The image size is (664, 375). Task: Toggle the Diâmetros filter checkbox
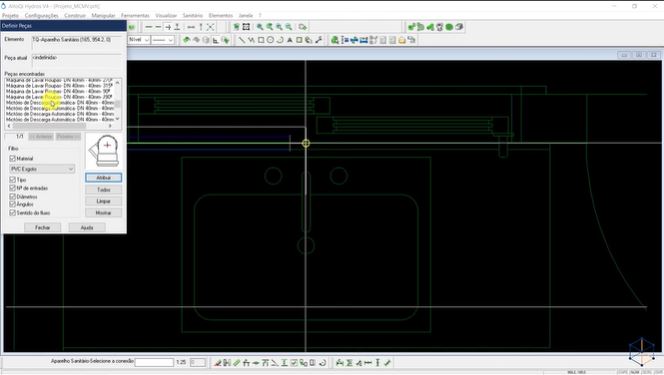tap(12, 197)
